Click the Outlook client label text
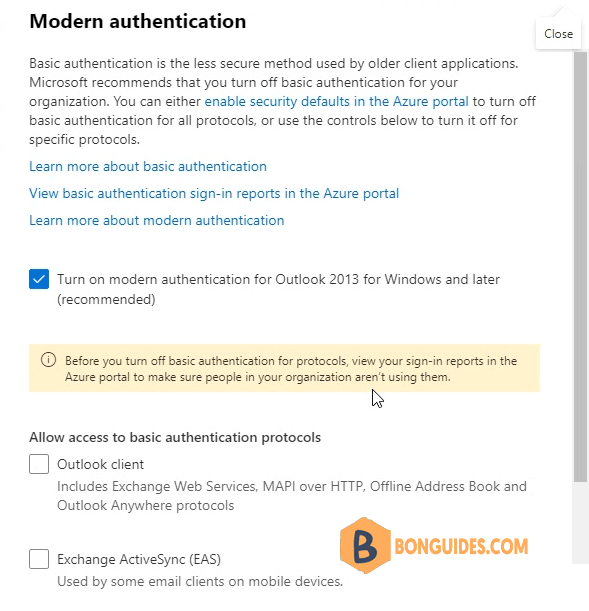 [101, 464]
